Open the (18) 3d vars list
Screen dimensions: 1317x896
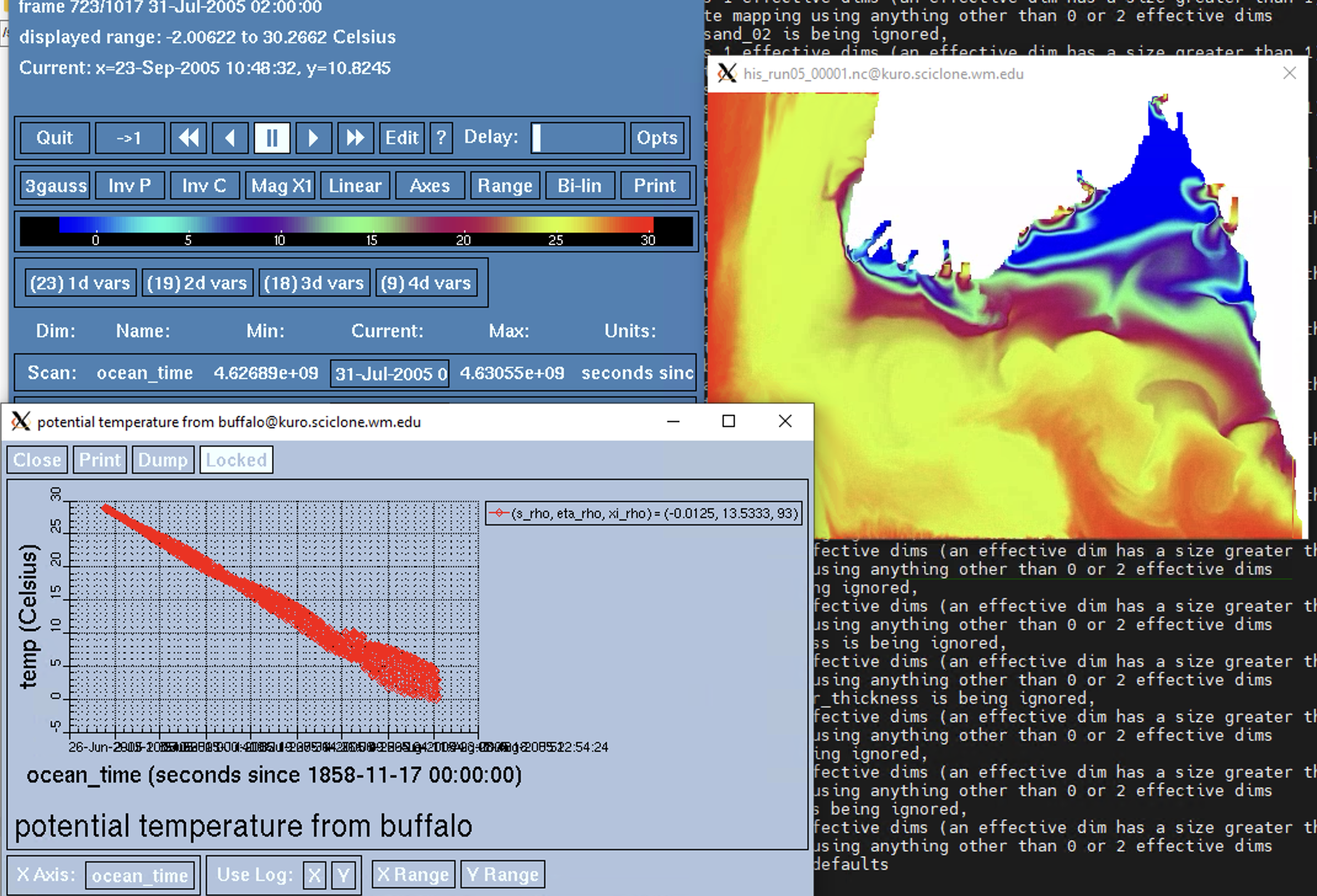pos(314,283)
